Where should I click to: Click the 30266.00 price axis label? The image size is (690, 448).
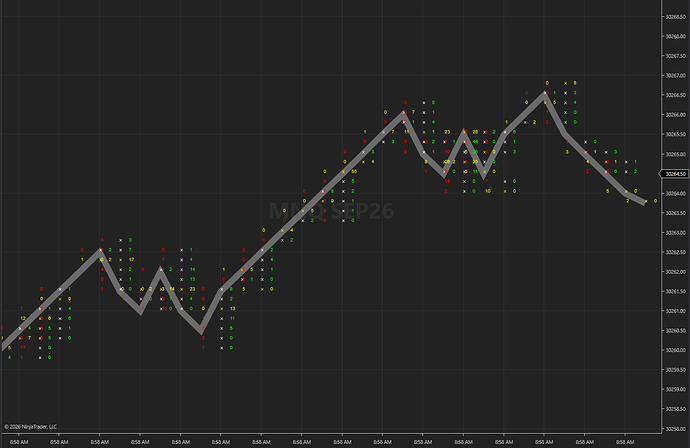(675, 115)
